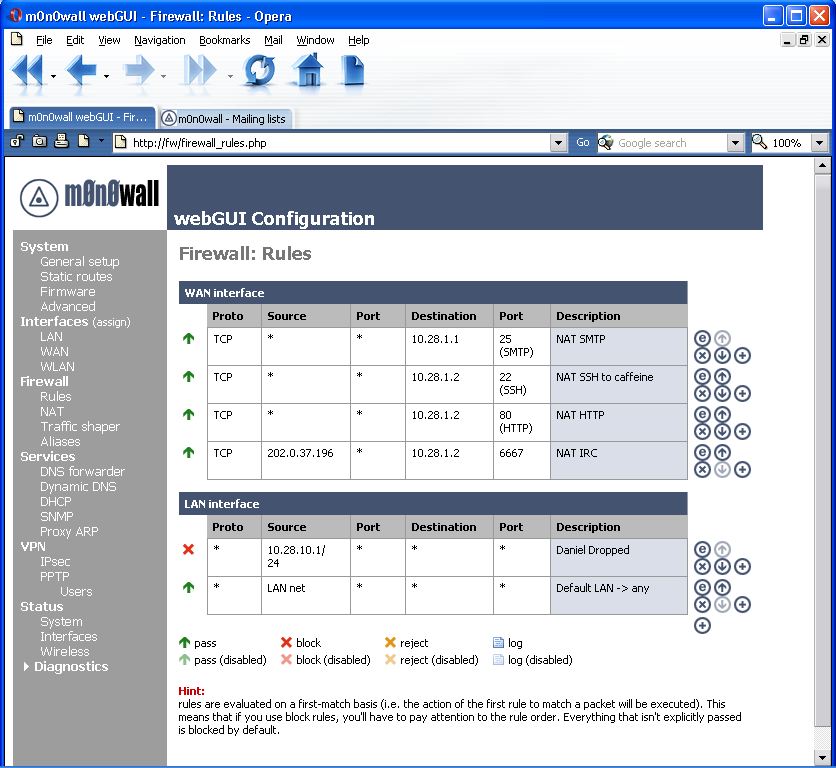Move the NAT HTTP rule up
Screen dimensions: 836x768
point(722,415)
